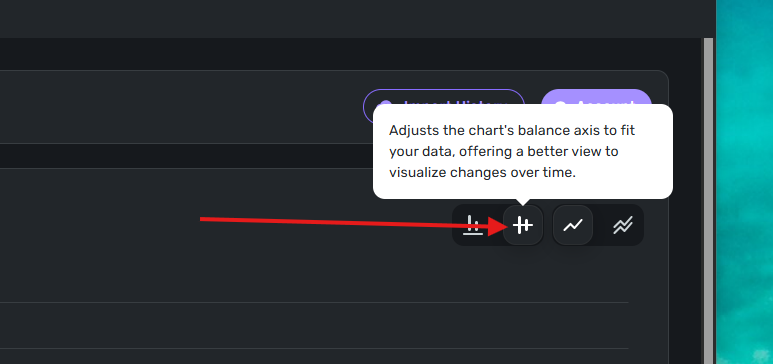Click the circle icon inside Import History
Viewport: 773px width, 364px height.
click(x=386, y=103)
